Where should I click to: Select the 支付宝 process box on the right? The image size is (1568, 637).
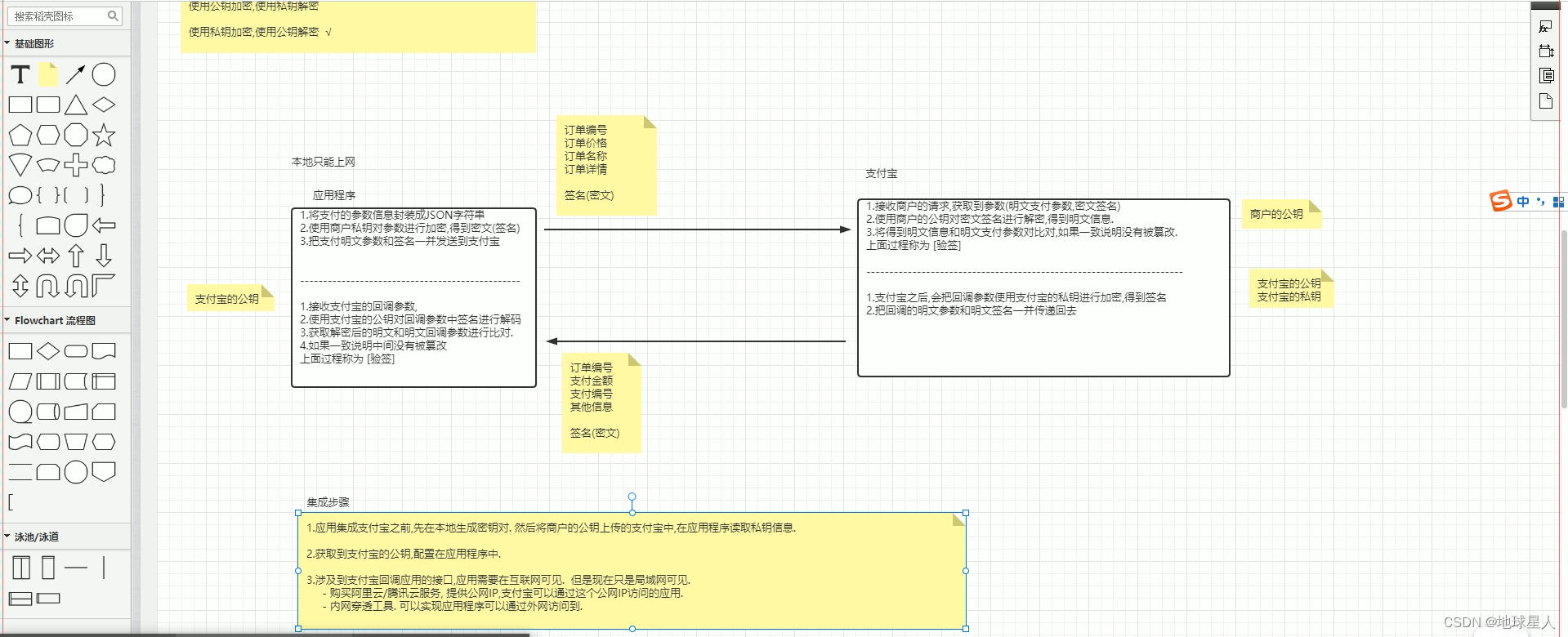click(1043, 287)
